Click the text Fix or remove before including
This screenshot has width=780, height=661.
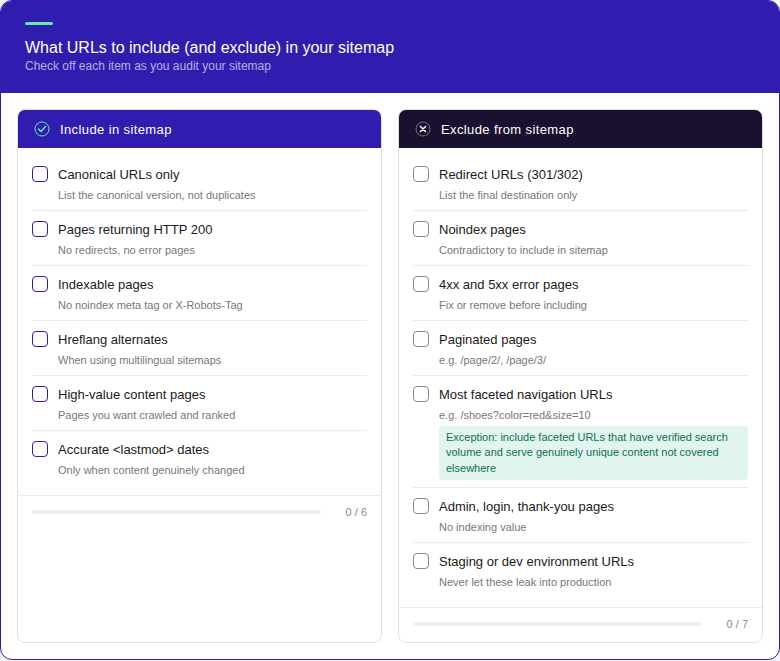coord(513,305)
